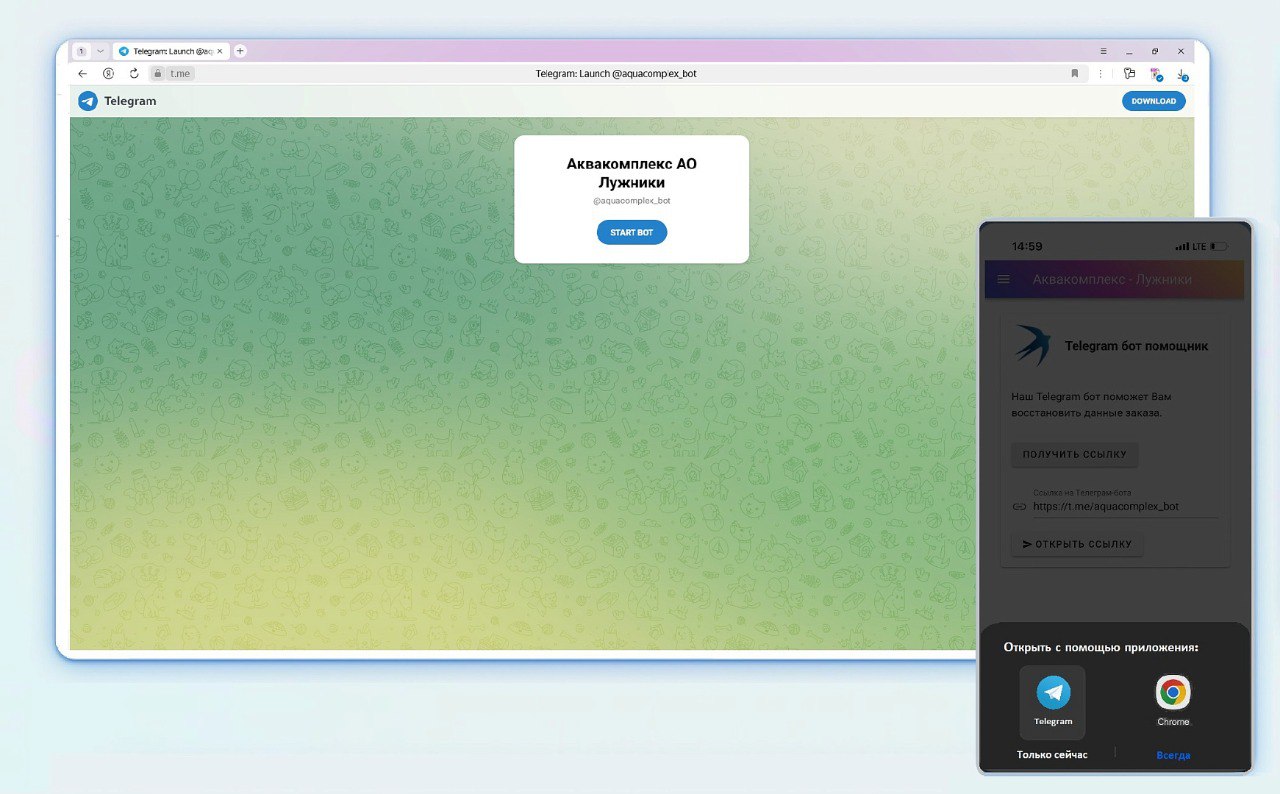This screenshot has height=794, width=1280.
Task: Choose Chrome app in open-with dialog
Action: [1173, 701]
